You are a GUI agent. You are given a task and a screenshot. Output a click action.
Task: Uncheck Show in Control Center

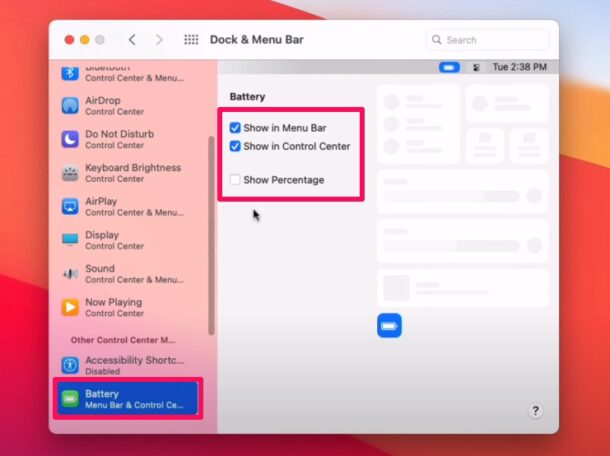tap(235, 146)
